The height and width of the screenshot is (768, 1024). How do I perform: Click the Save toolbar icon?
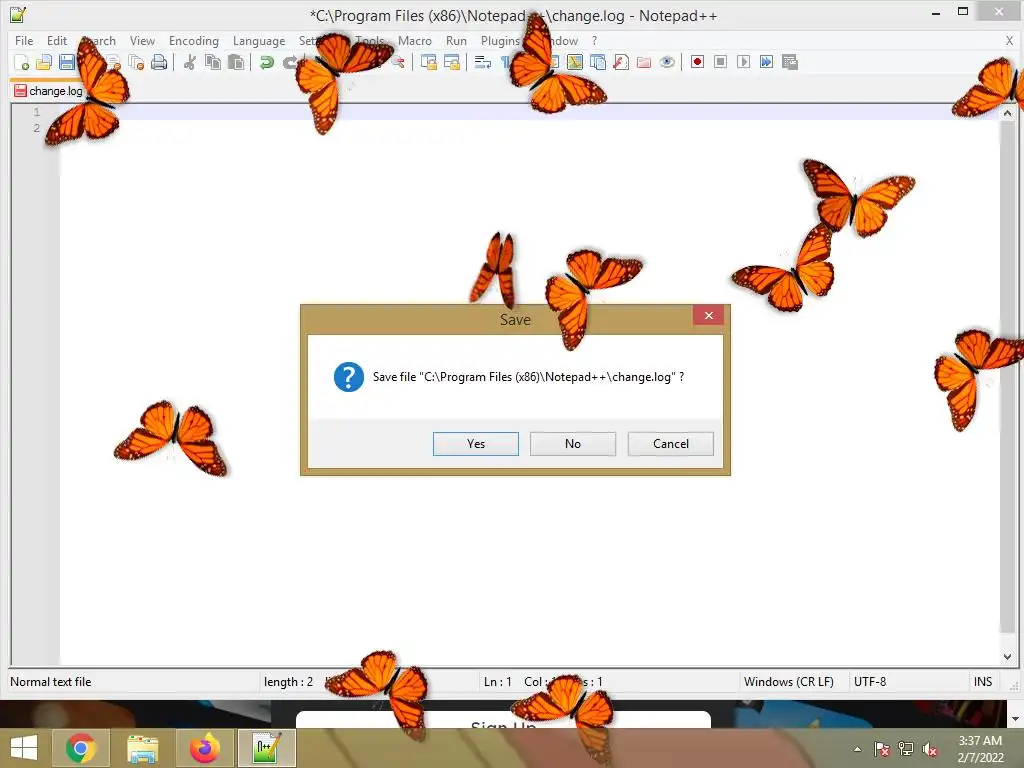coord(67,62)
